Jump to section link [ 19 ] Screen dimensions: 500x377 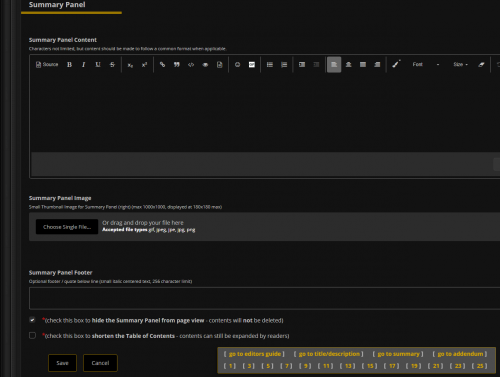(x=414, y=366)
